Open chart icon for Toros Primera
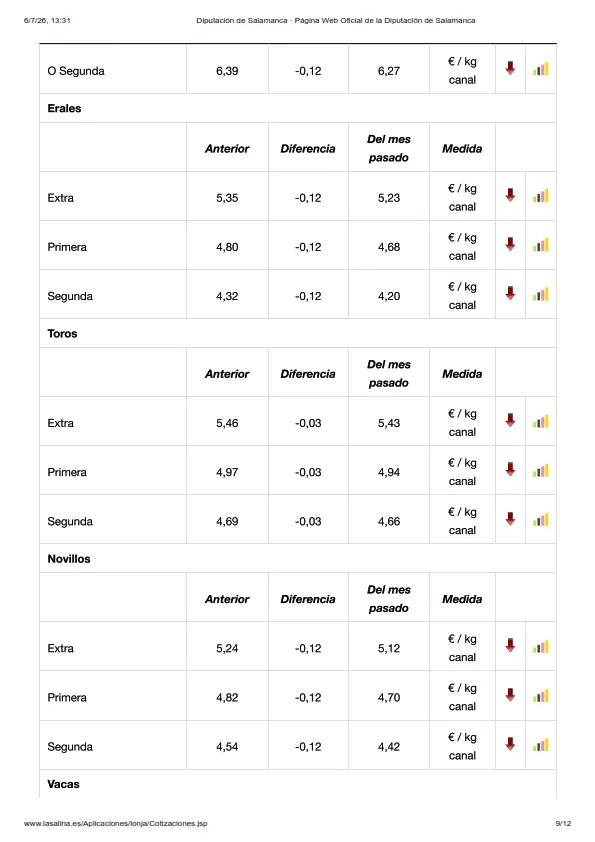Image resolution: width=595 pixels, height=842 pixels. click(x=541, y=470)
